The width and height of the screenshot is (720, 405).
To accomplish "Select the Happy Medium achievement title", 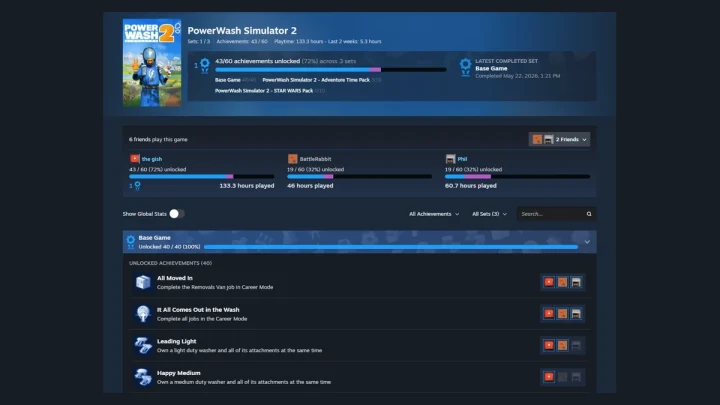I will pyautogui.click(x=179, y=373).
